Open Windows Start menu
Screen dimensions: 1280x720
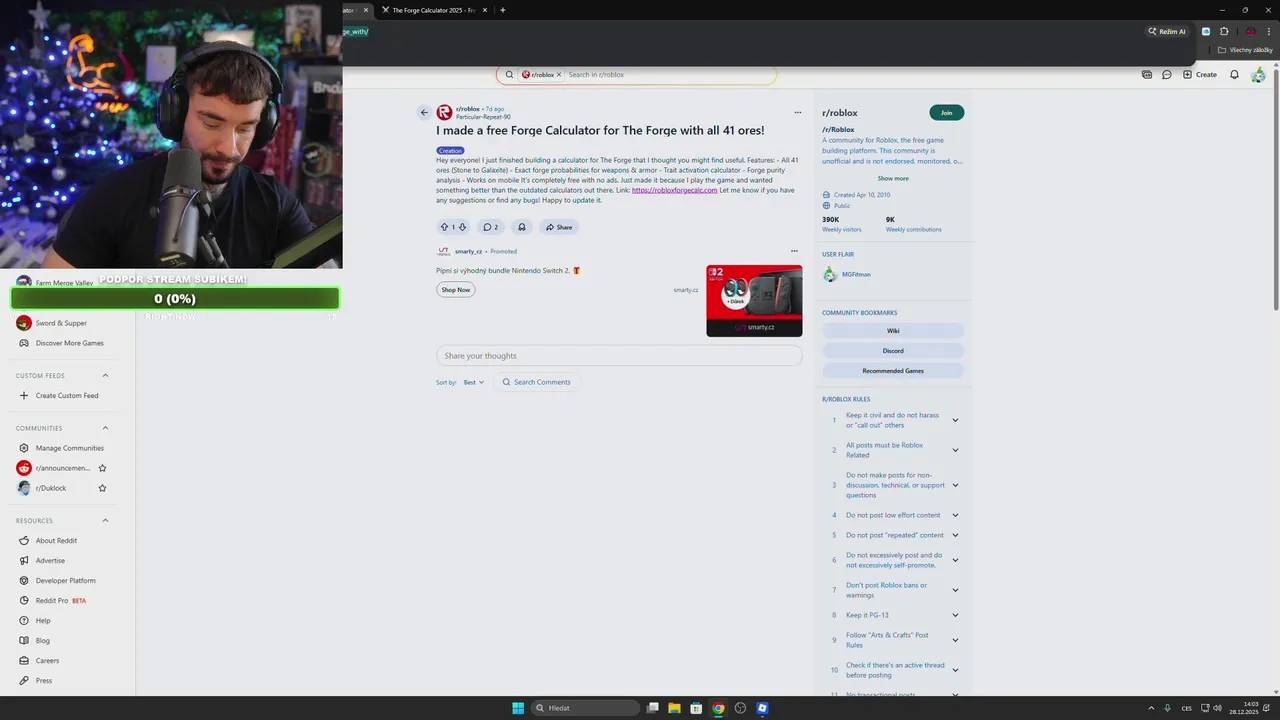click(x=518, y=708)
